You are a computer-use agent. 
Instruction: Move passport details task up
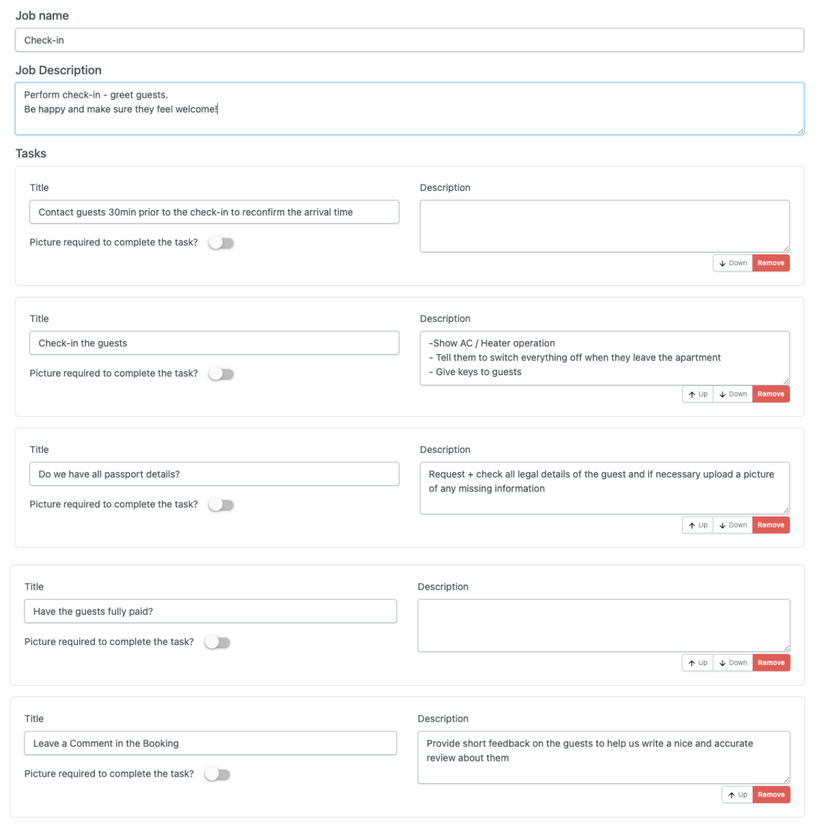[697, 525]
